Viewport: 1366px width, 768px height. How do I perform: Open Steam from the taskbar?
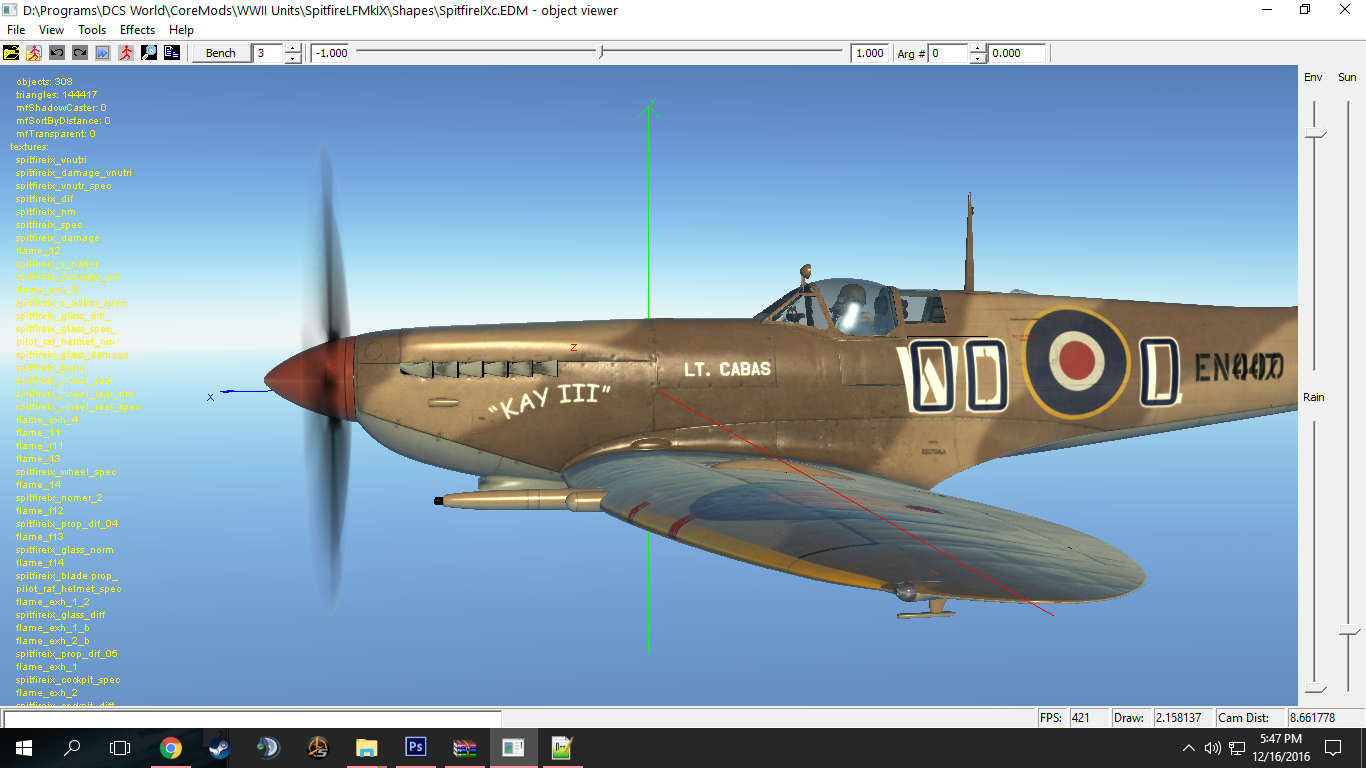point(219,748)
